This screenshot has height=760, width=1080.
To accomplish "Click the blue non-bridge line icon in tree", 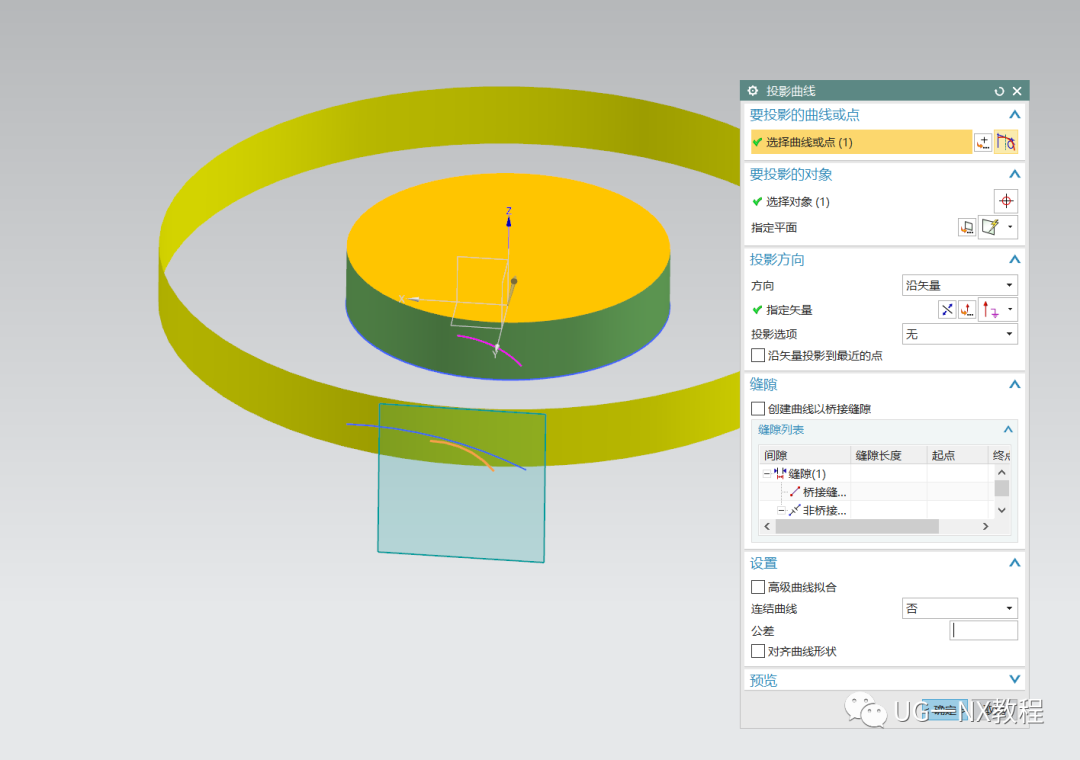I will pos(794,511).
